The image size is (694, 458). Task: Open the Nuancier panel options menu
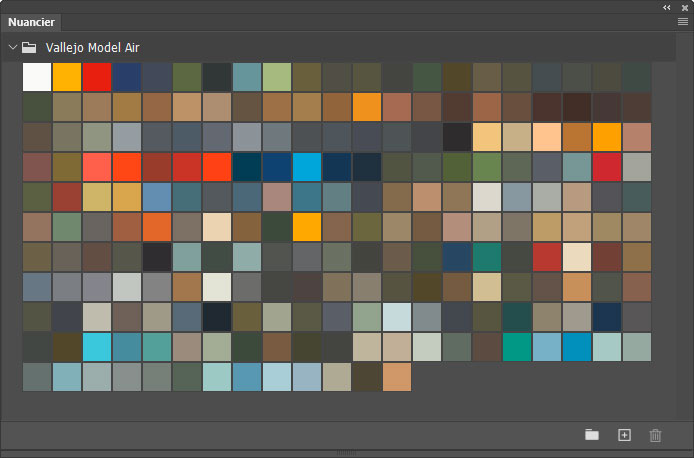tap(682, 21)
